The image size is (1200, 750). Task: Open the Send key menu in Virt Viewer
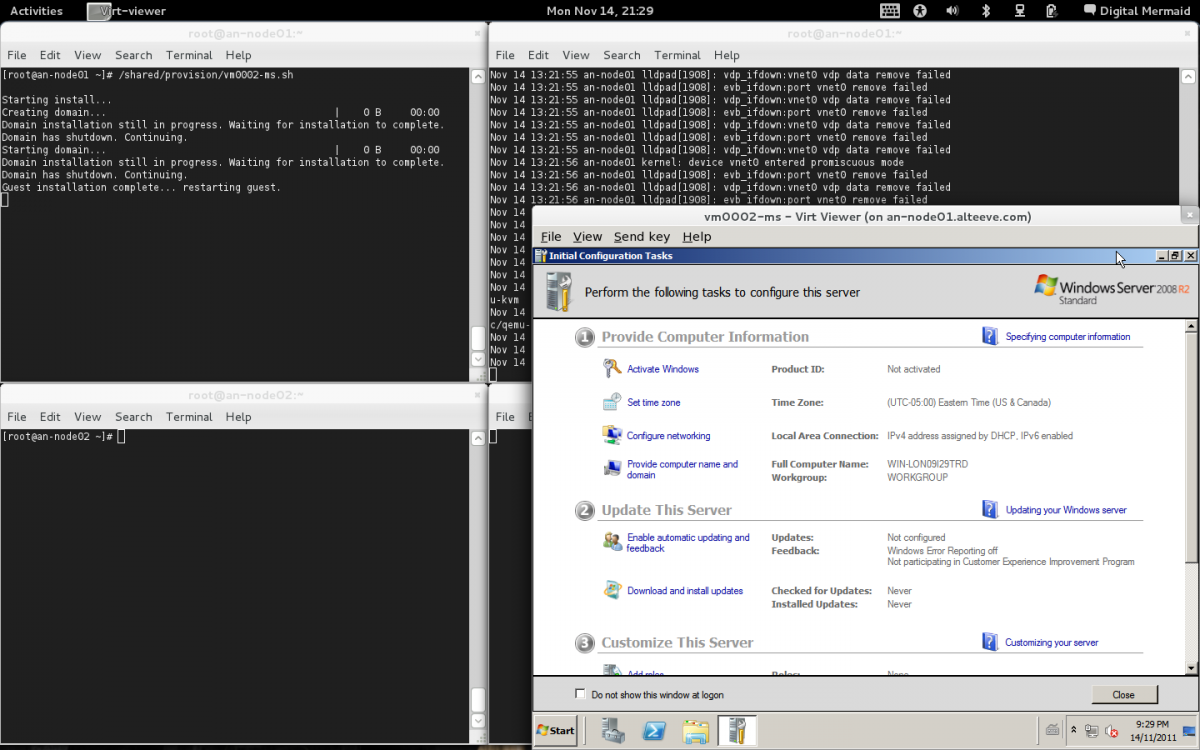click(x=641, y=237)
